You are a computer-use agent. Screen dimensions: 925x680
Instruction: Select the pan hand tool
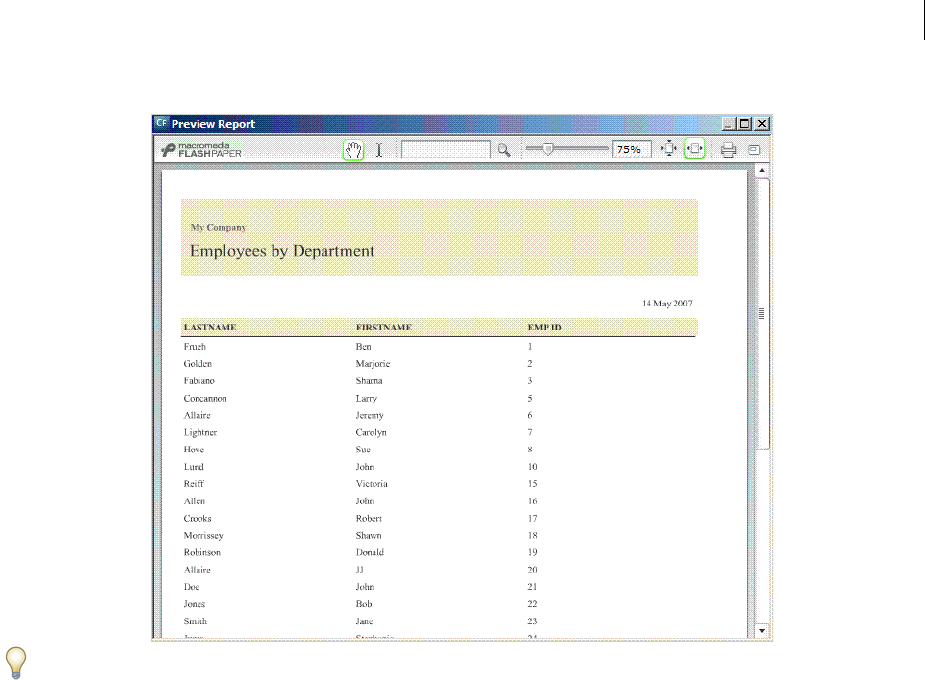pyautogui.click(x=353, y=150)
